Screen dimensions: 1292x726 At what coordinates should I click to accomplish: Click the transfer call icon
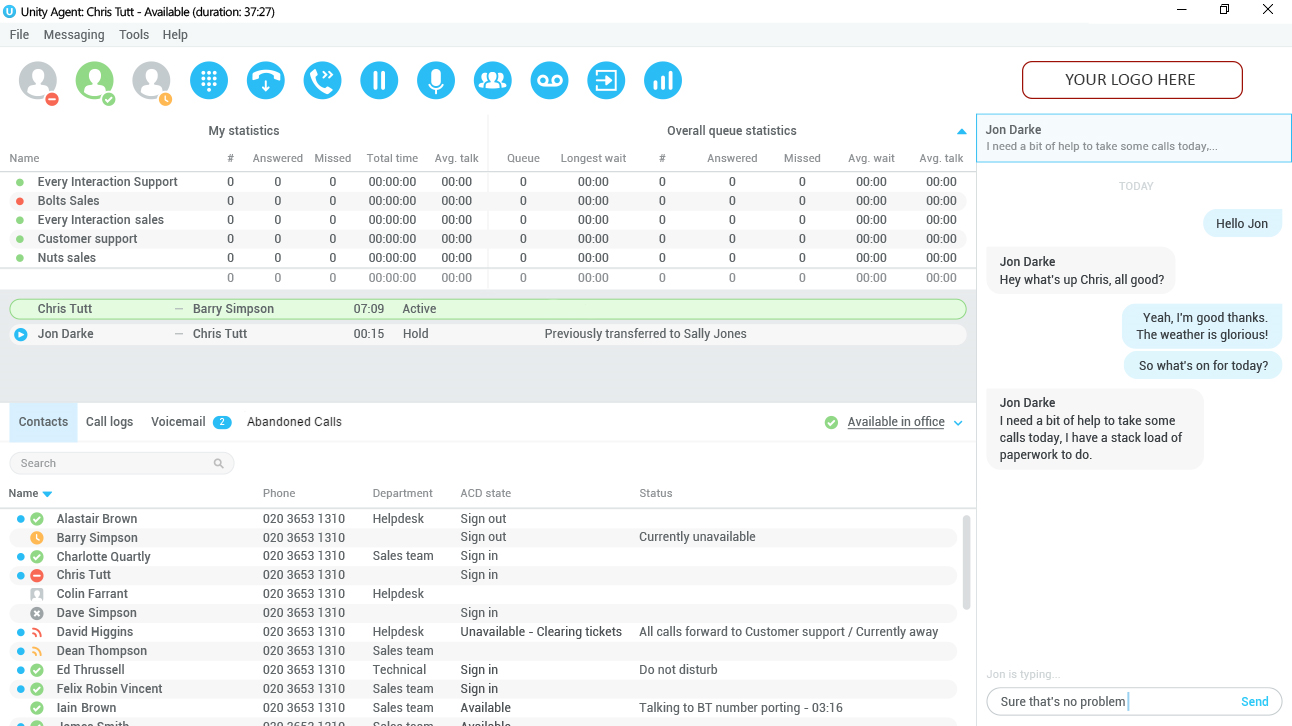coord(322,81)
